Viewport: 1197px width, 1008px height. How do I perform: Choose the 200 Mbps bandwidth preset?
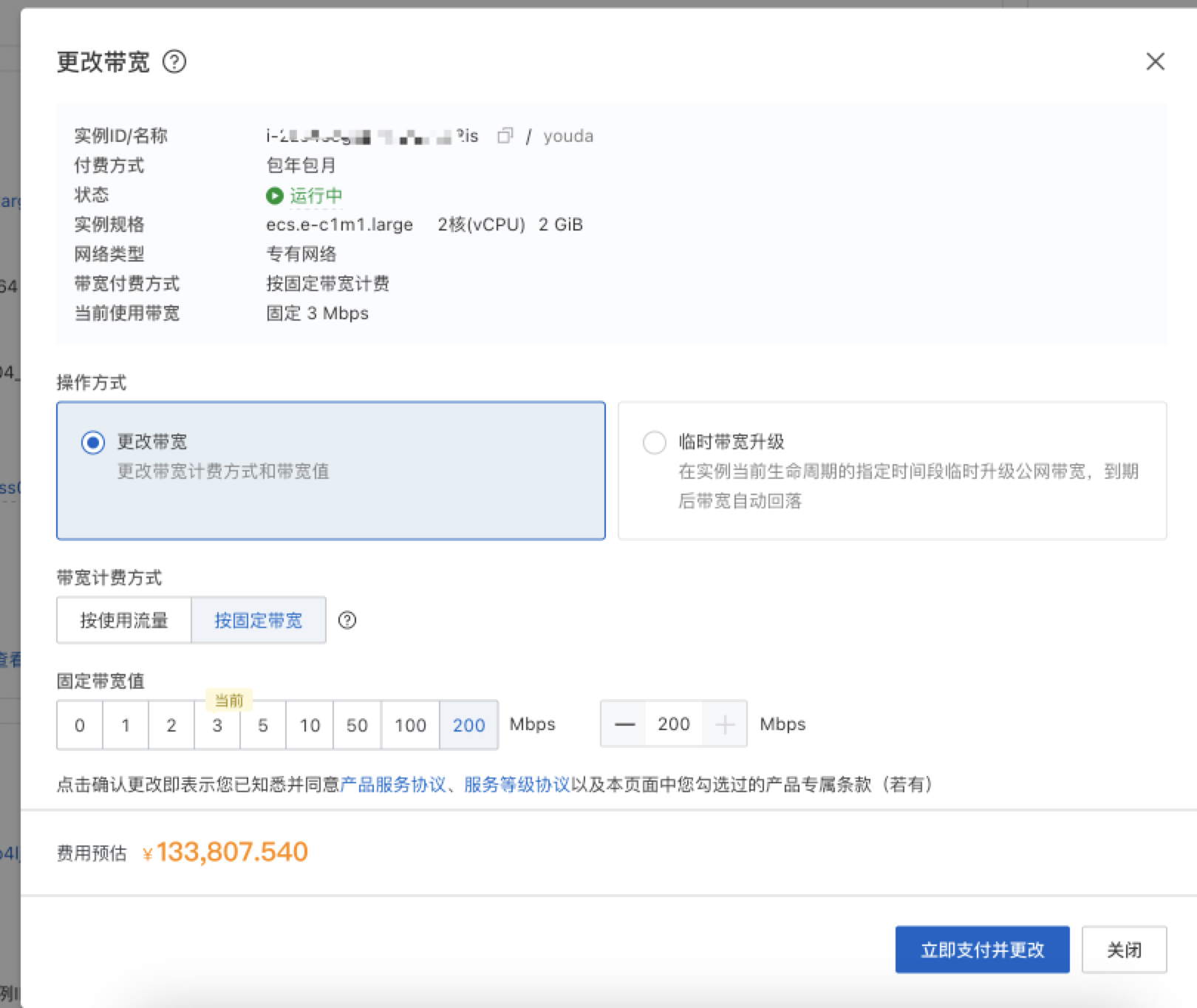pyautogui.click(x=468, y=725)
